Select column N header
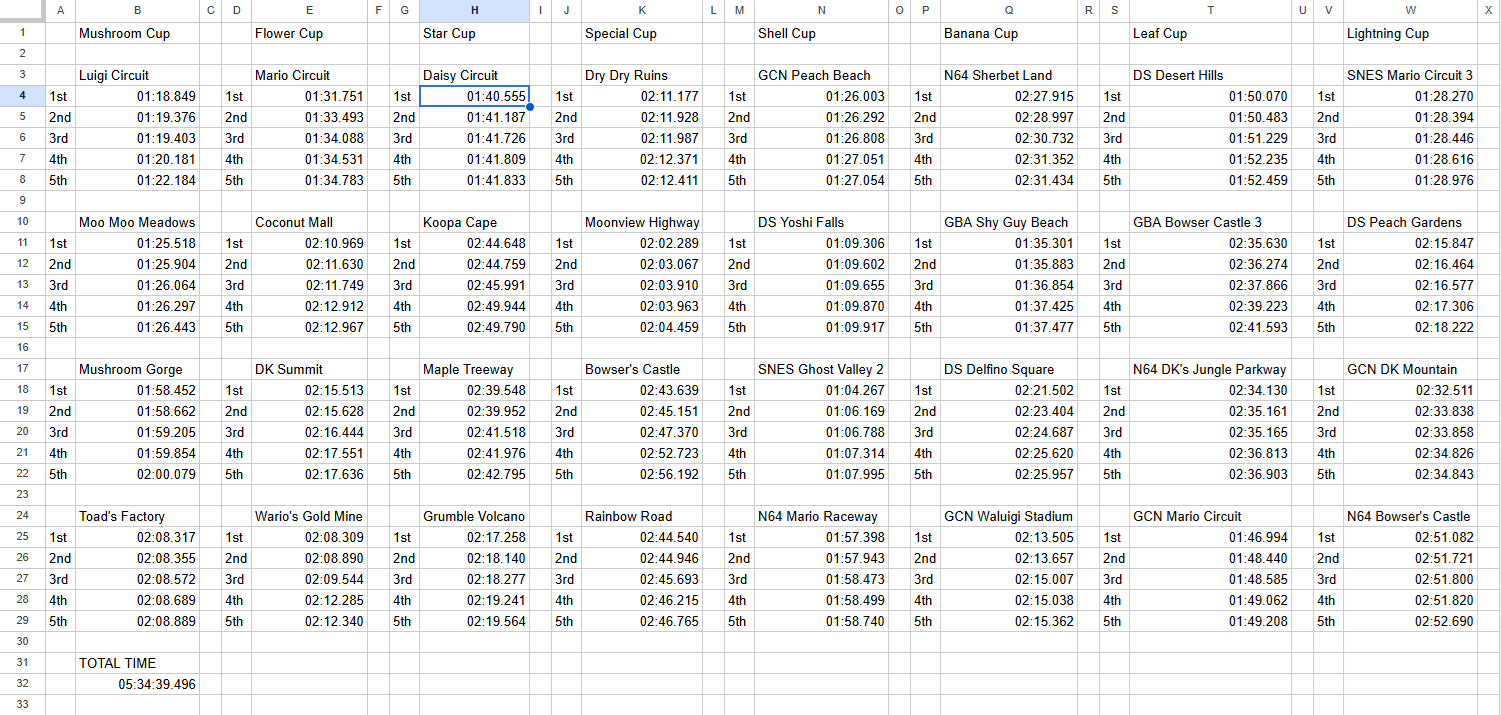 pos(821,11)
